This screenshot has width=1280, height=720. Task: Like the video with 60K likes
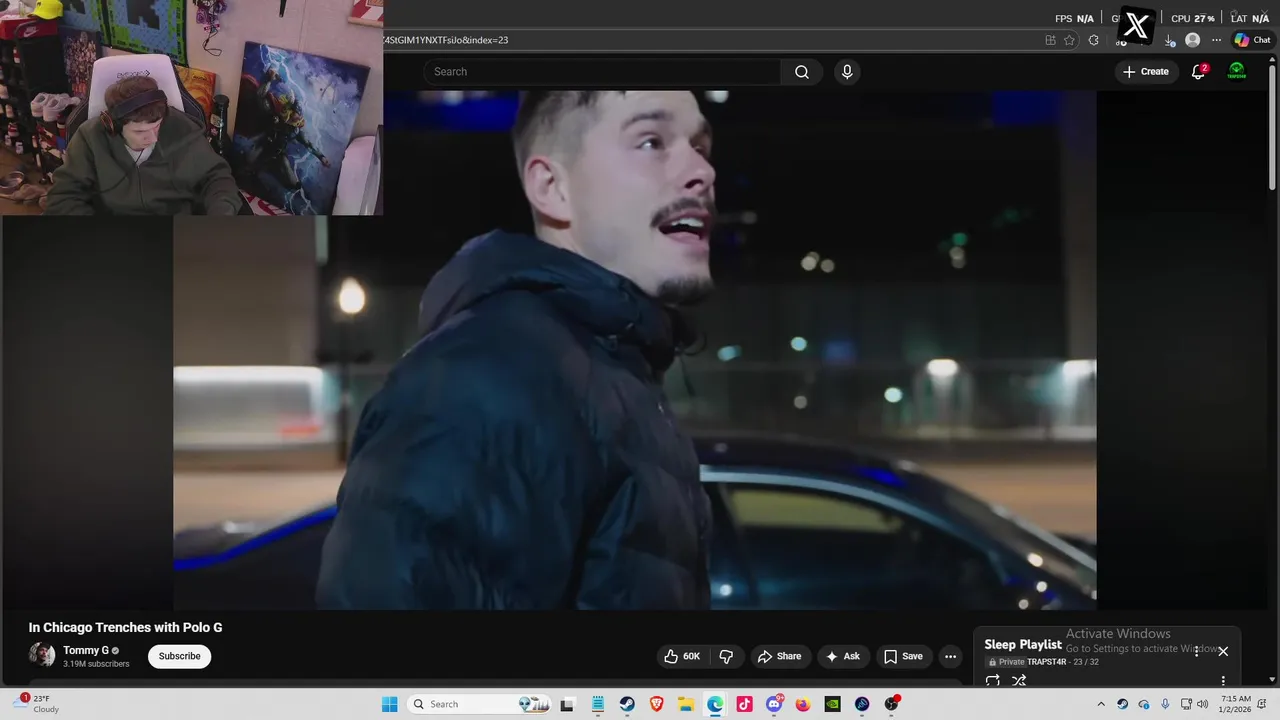point(682,656)
